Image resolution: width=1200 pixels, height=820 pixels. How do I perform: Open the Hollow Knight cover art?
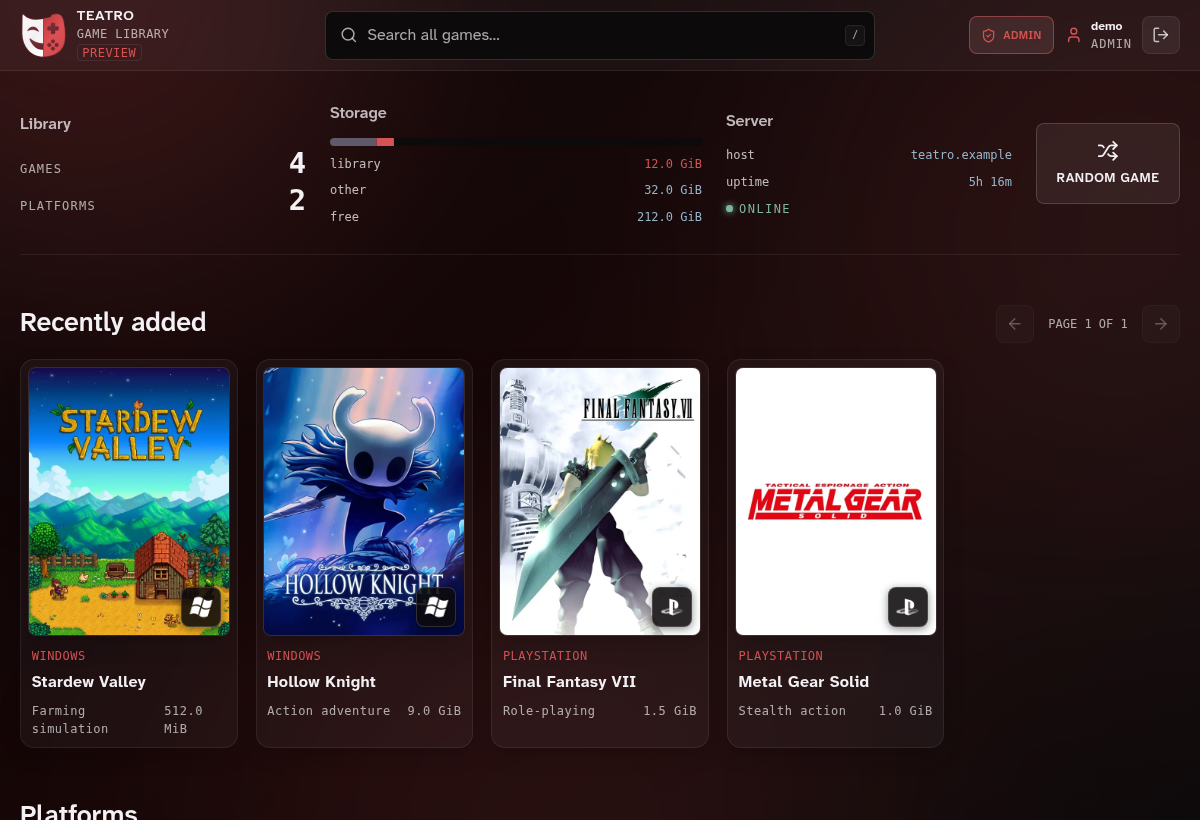point(364,501)
